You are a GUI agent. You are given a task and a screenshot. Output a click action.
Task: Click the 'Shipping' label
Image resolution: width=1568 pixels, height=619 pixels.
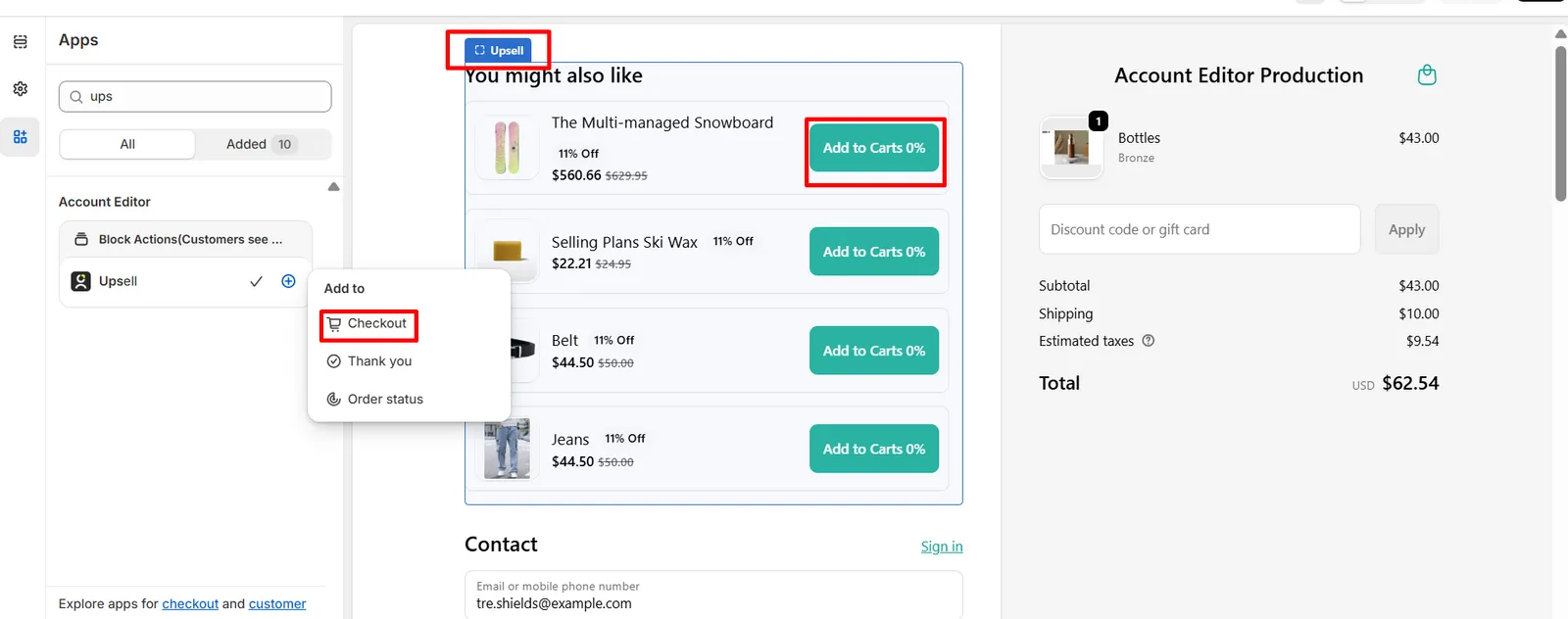(x=1066, y=314)
